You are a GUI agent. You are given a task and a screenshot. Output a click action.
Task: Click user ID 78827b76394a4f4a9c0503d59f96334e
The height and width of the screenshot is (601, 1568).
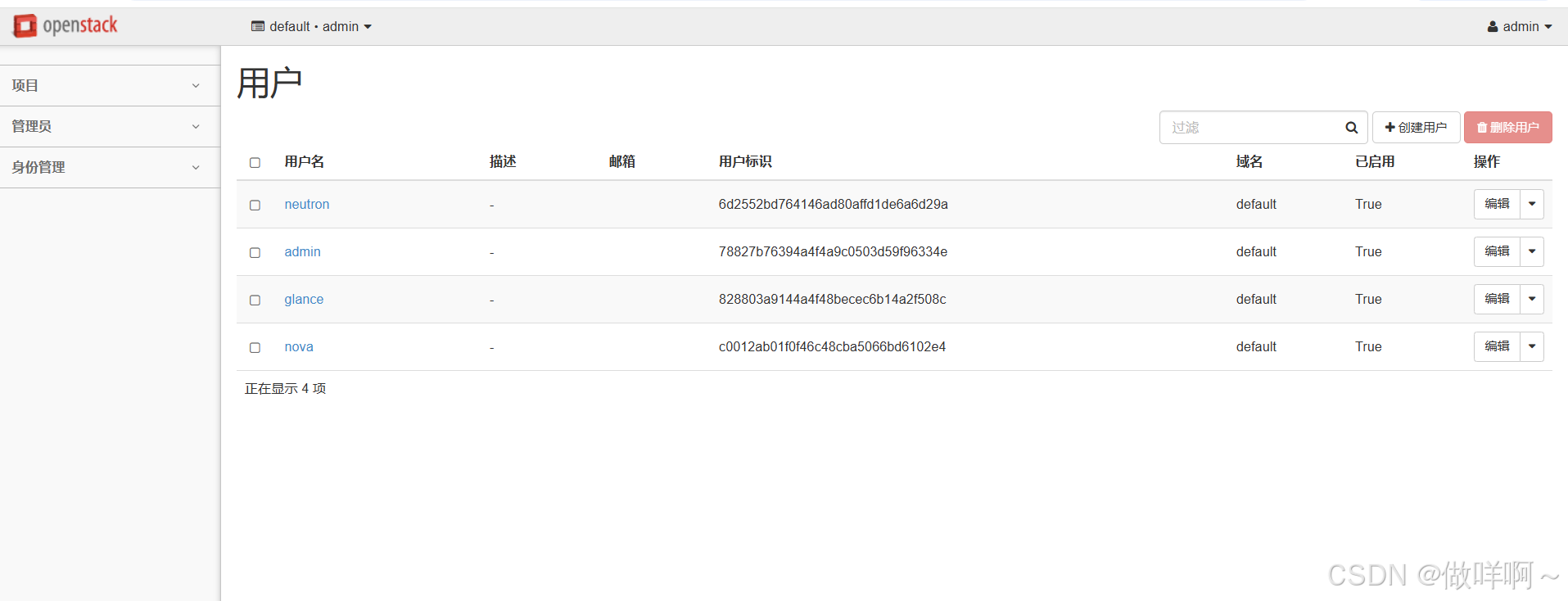(833, 251)
